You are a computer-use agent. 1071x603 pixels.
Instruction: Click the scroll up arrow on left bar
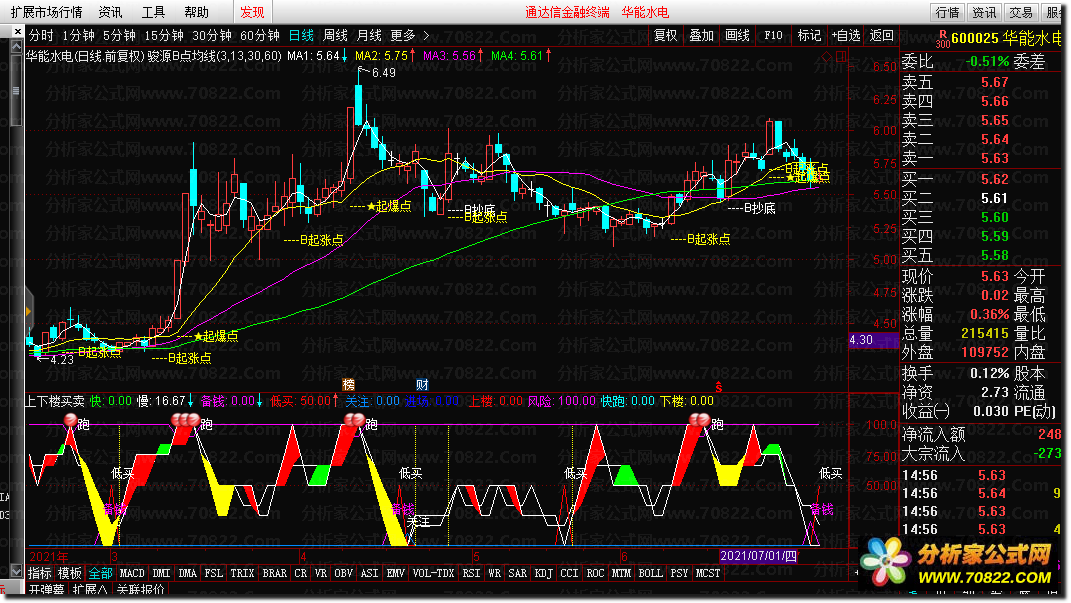(x=16, y=46)
